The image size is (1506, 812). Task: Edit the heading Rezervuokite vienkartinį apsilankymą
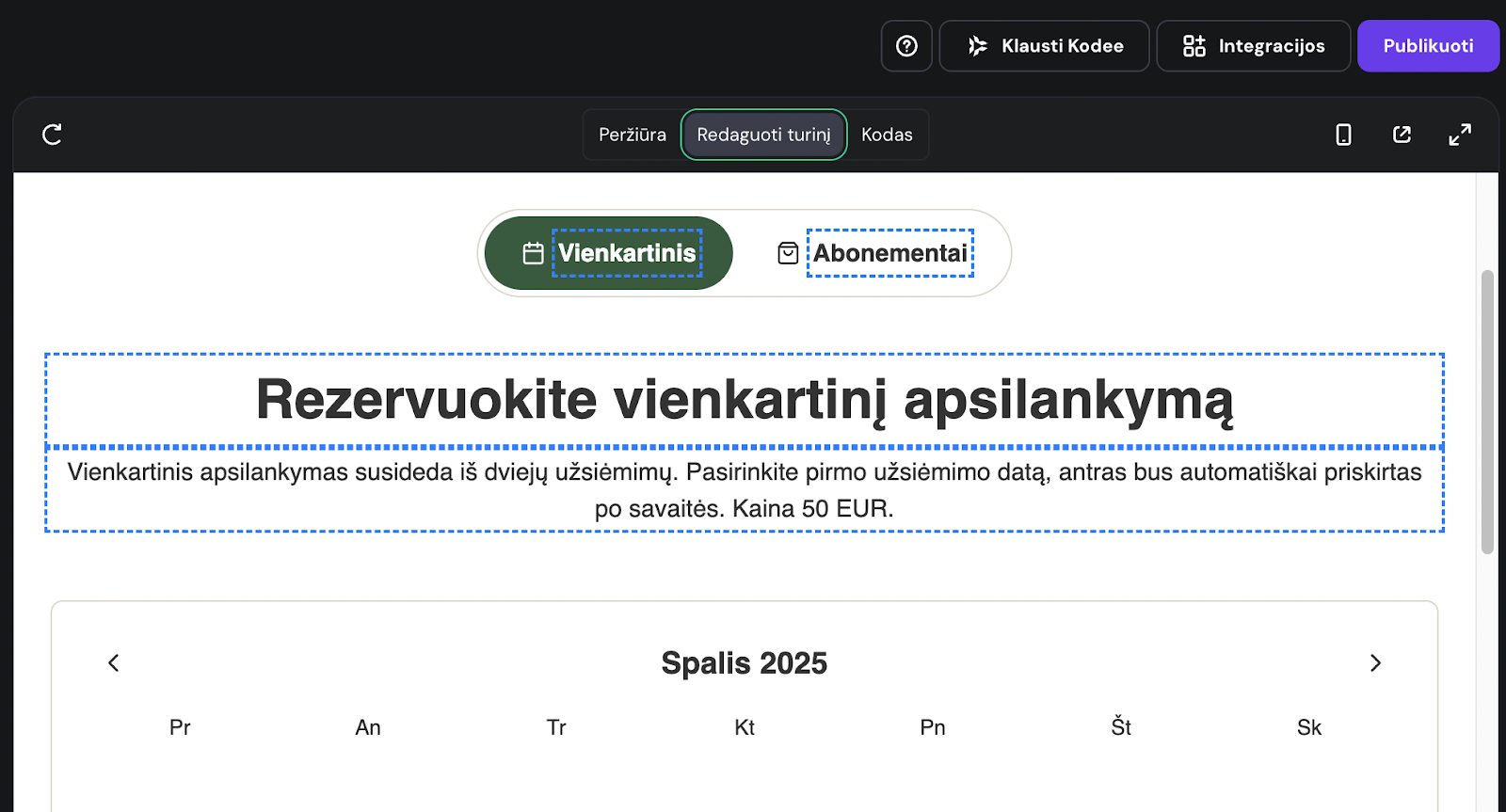click(745, 400)
